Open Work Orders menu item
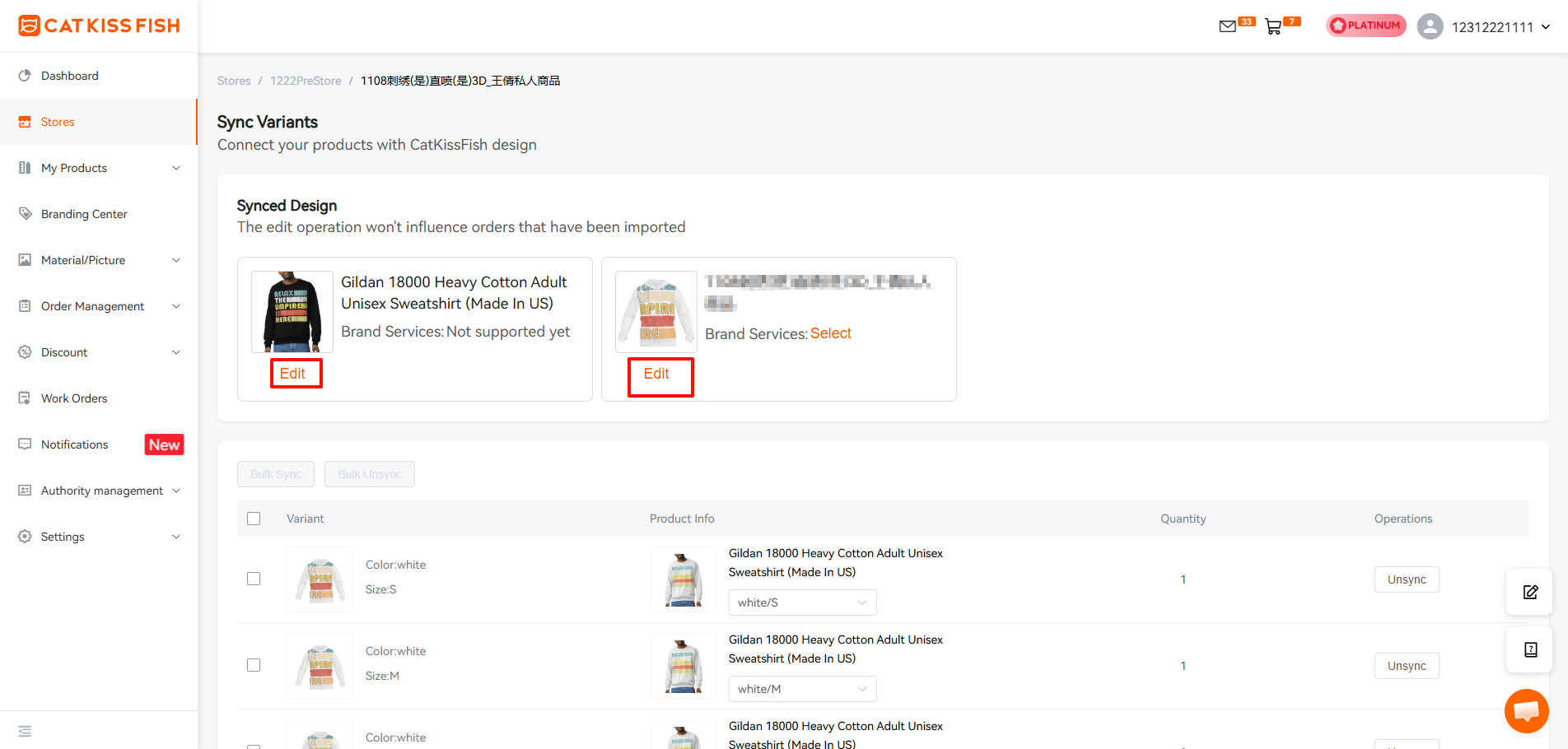Screen dimensions: 1568x749 [x=99, y=398]
